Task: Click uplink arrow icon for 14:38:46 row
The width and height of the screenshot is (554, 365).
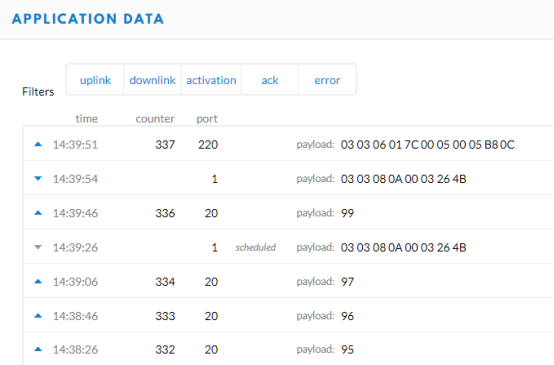Action: click(38, 316)
